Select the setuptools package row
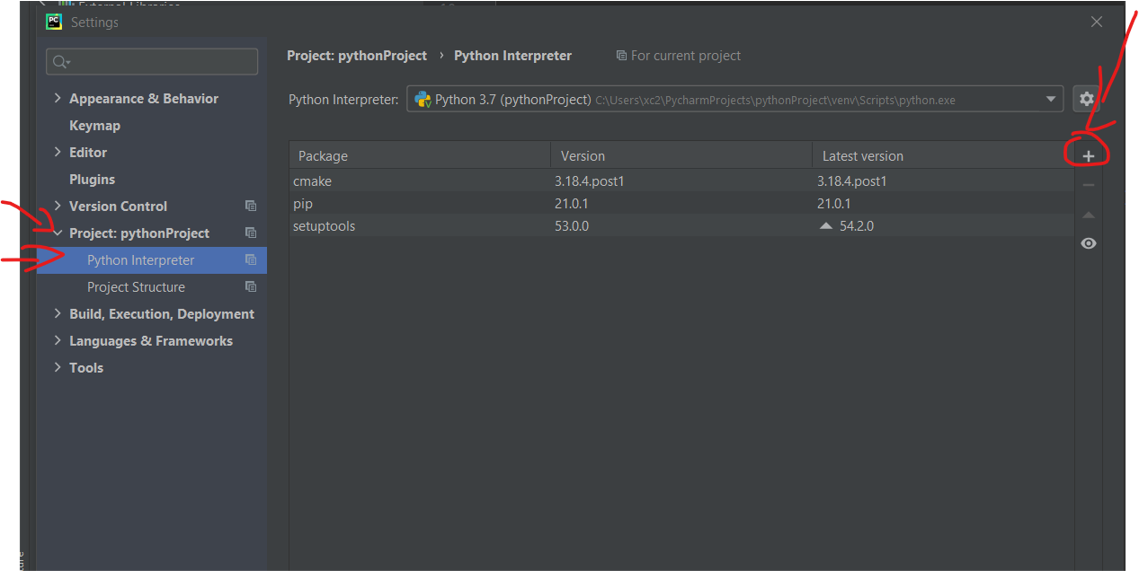The height and width of the screenshot is (571, 1139). tap(681, 226)
